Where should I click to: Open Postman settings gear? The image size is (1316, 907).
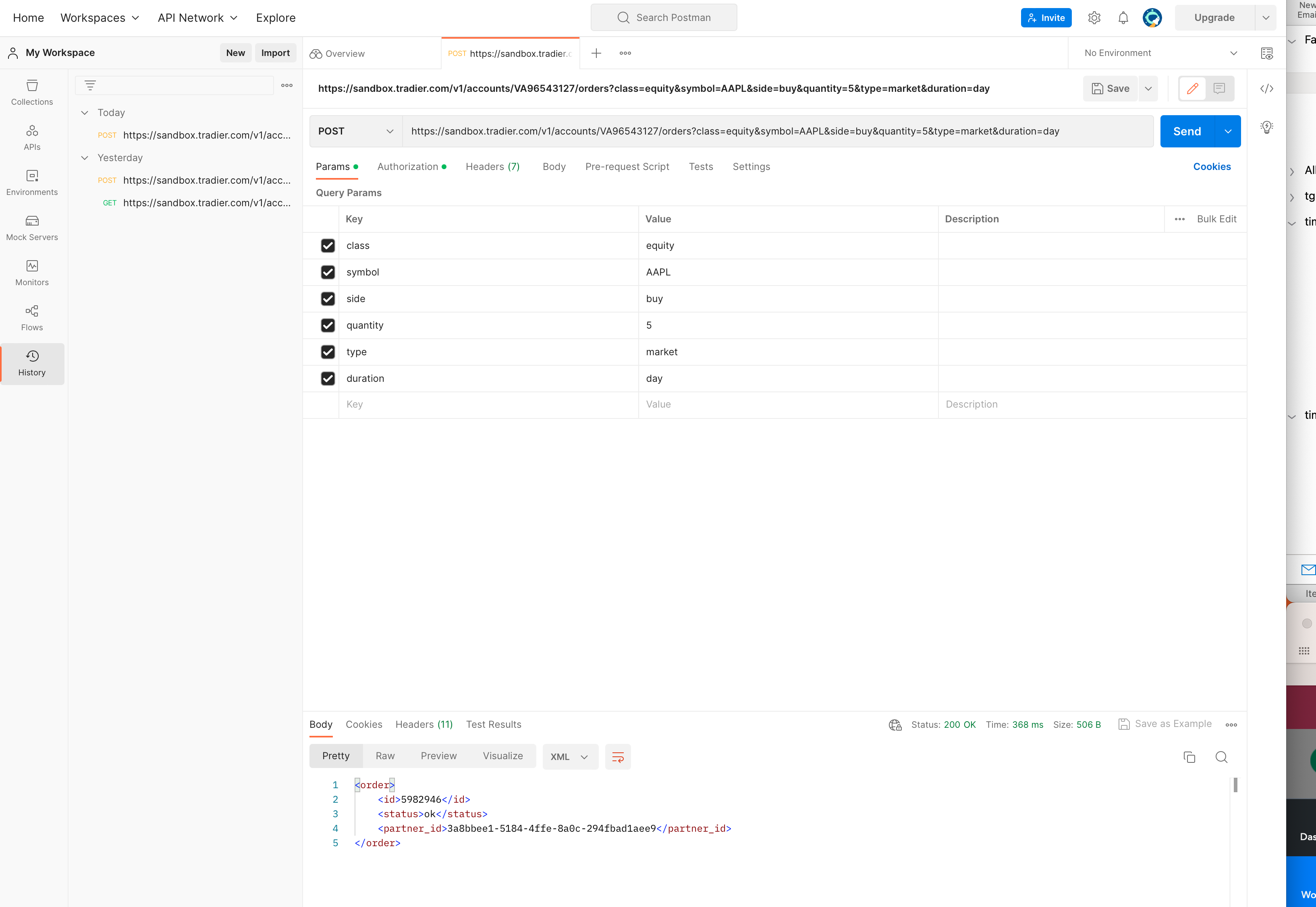click(x=1094, y=18)
